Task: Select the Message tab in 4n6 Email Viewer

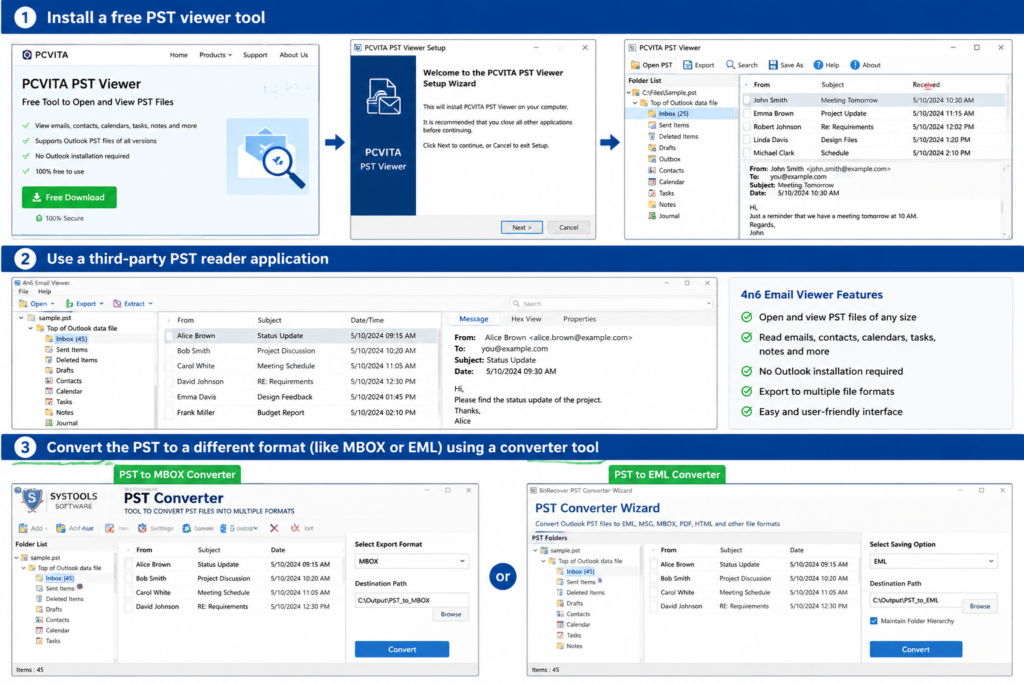Action: pyautogui.click(x=473, y=319)
